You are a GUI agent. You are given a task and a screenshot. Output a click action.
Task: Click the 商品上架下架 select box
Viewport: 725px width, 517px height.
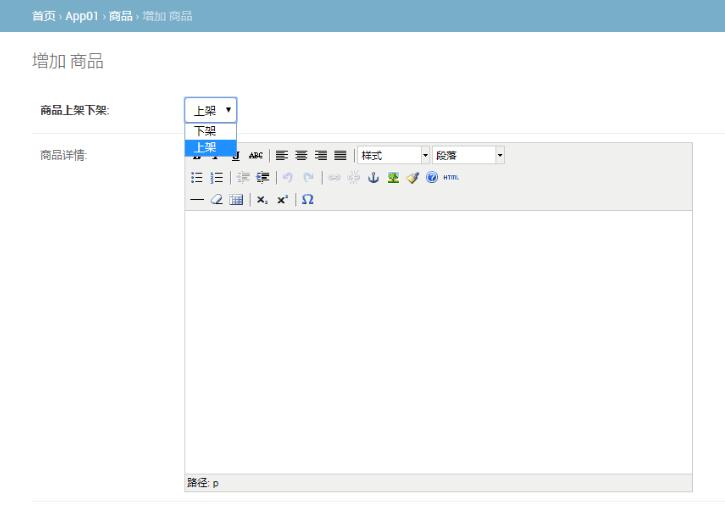click(210, 110)
